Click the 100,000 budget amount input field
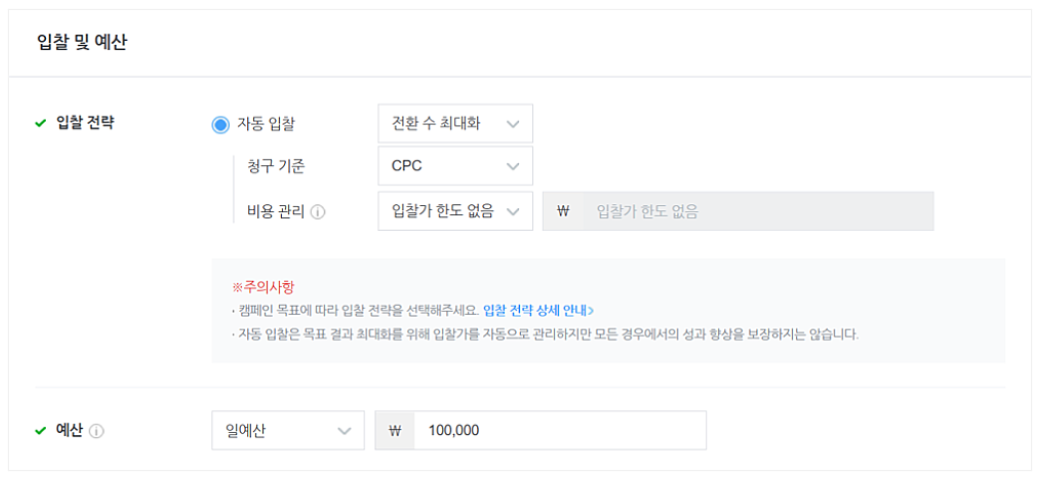The height and width of the screenshot is (478, 1040). [560, 430]
